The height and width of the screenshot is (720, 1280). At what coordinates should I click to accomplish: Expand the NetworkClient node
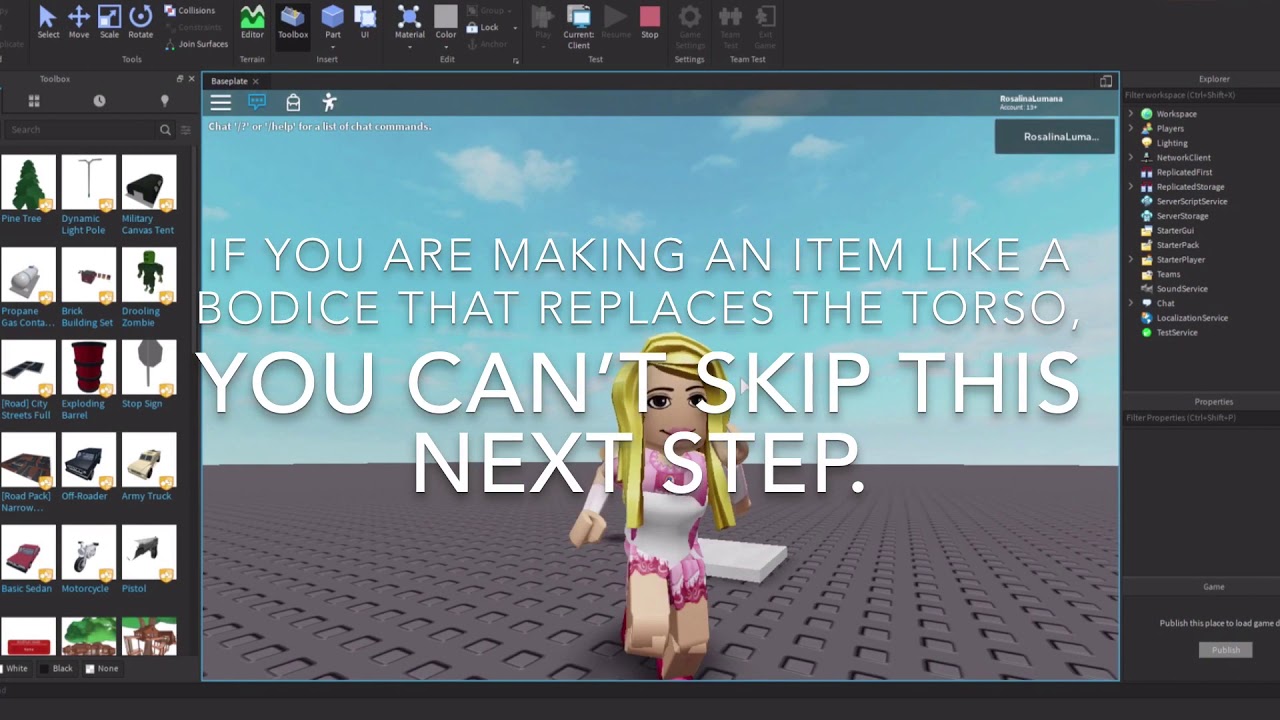click(1131, 157)
